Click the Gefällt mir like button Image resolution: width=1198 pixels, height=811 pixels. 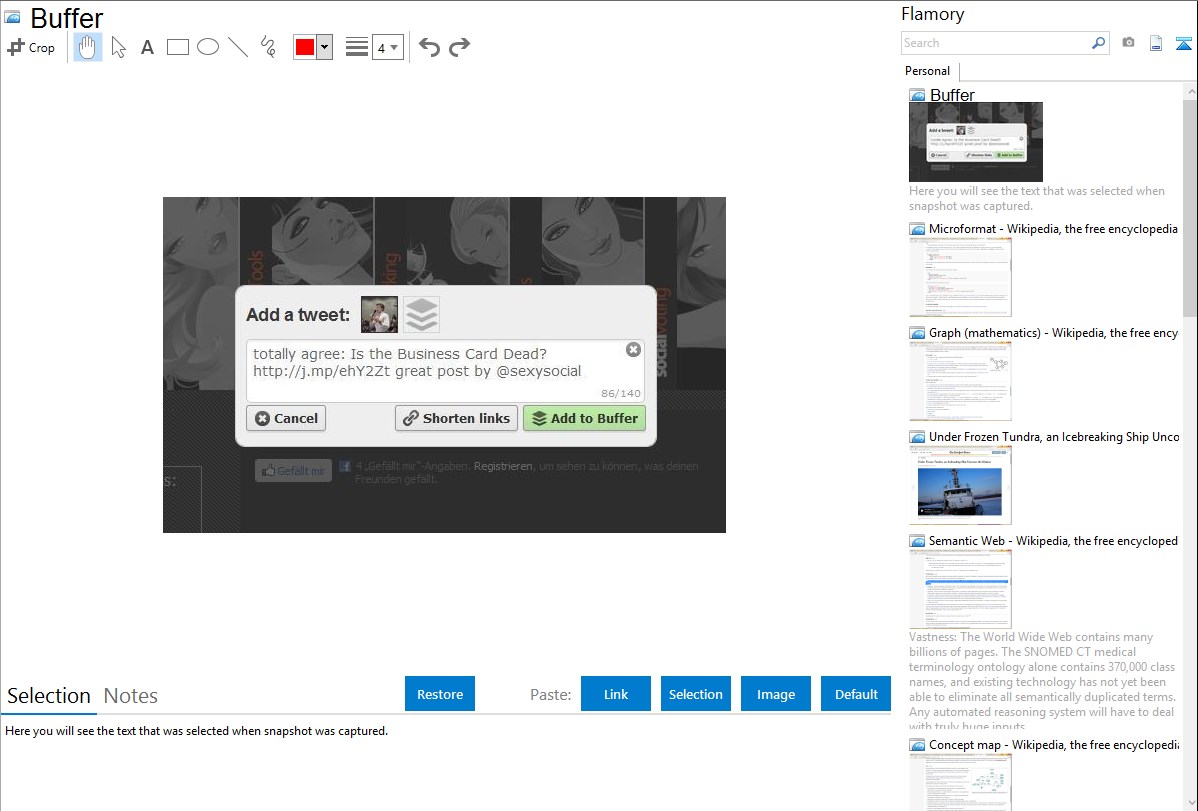pos(293,471)
